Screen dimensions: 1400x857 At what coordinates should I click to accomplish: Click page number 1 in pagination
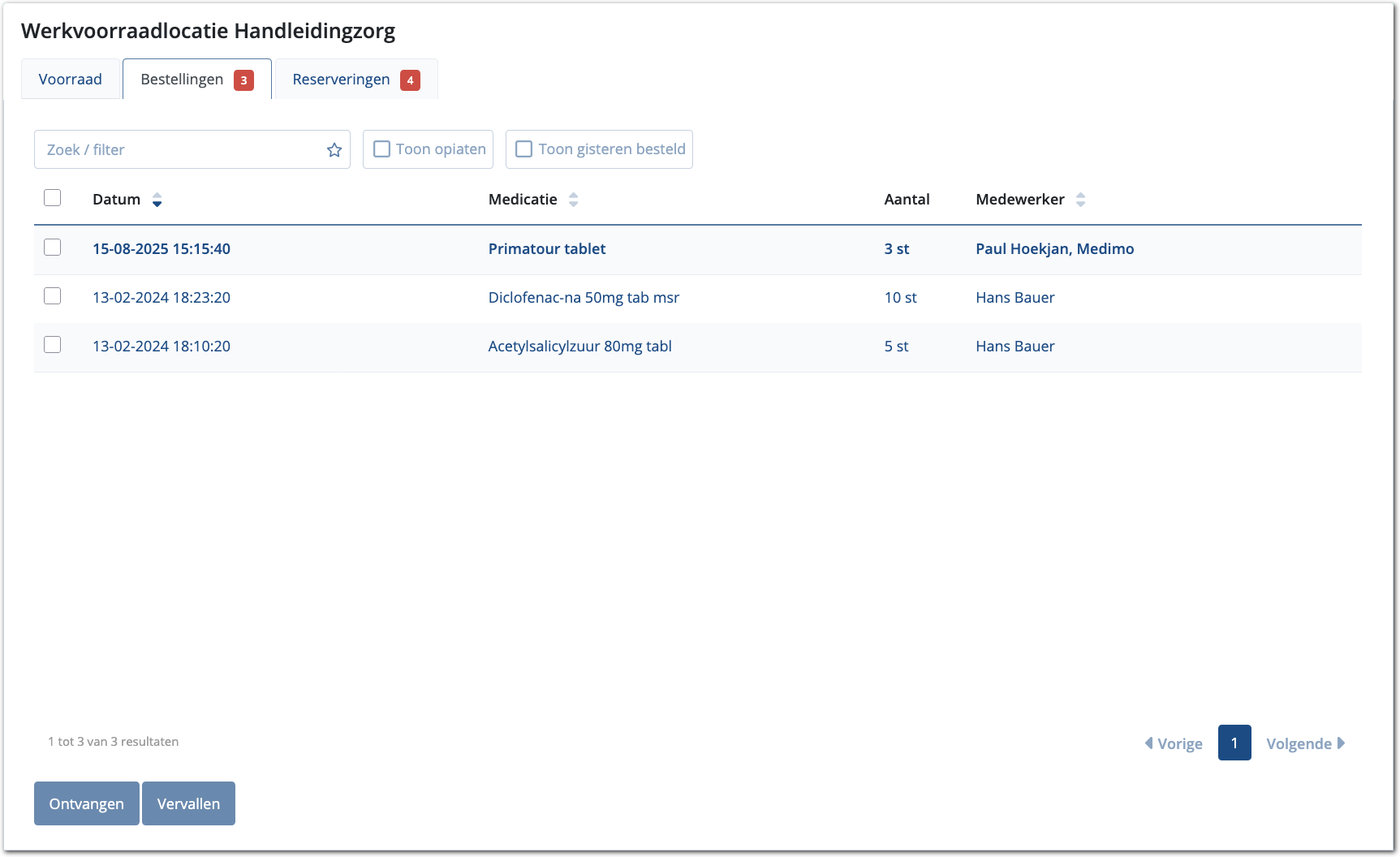1234,743
